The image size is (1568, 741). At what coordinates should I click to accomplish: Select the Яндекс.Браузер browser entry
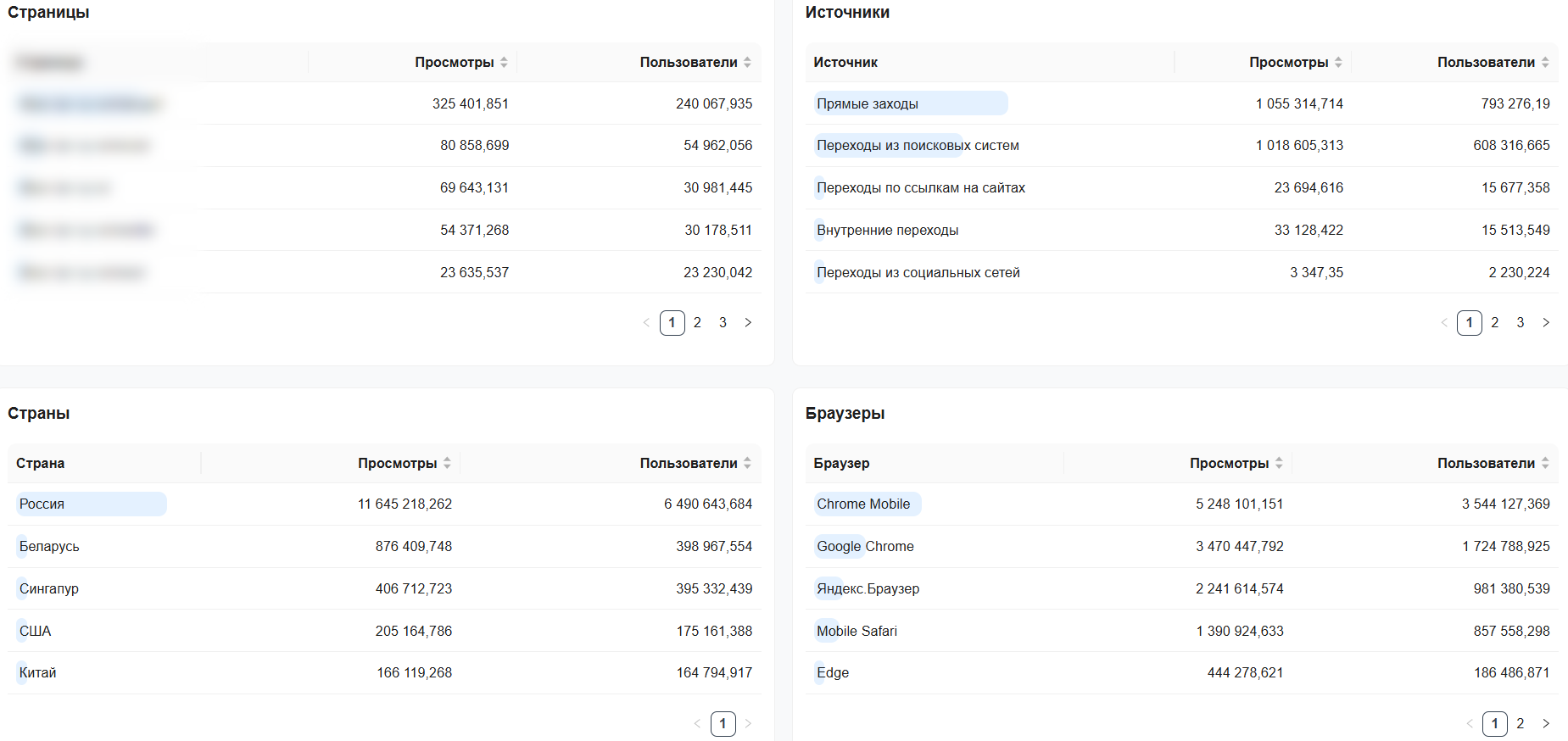pyautogui.click(x=868, y=588)
